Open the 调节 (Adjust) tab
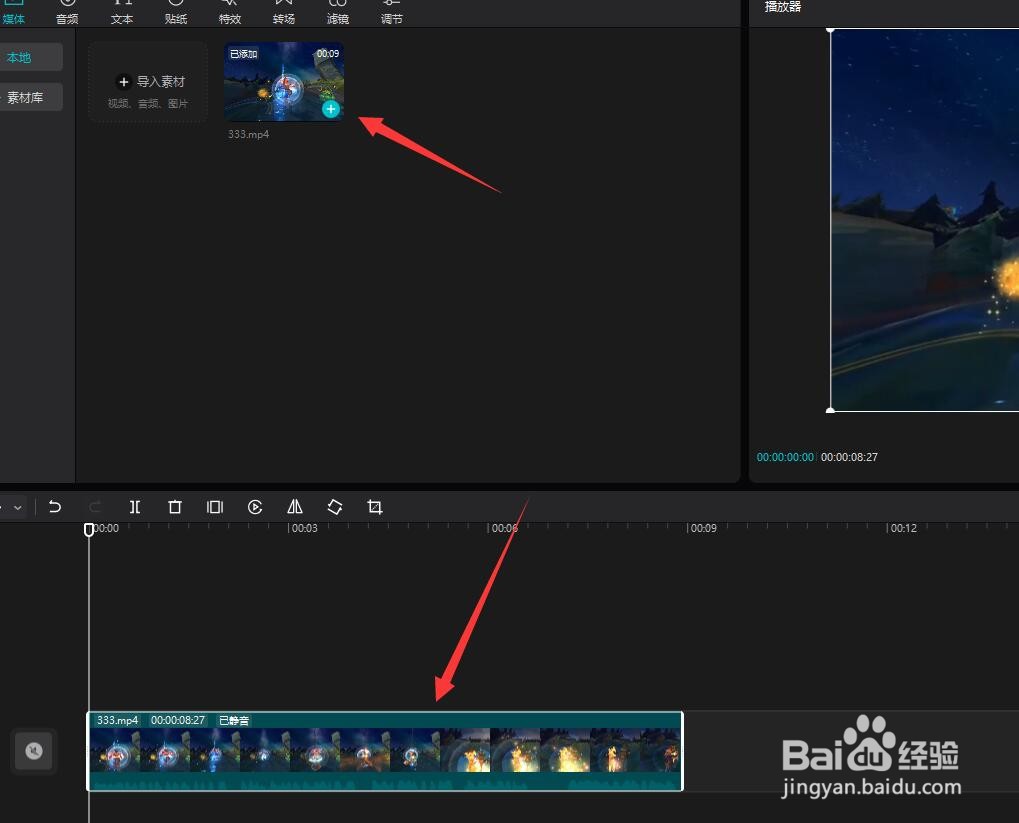 pyautogui.click(x=391, y=13)
